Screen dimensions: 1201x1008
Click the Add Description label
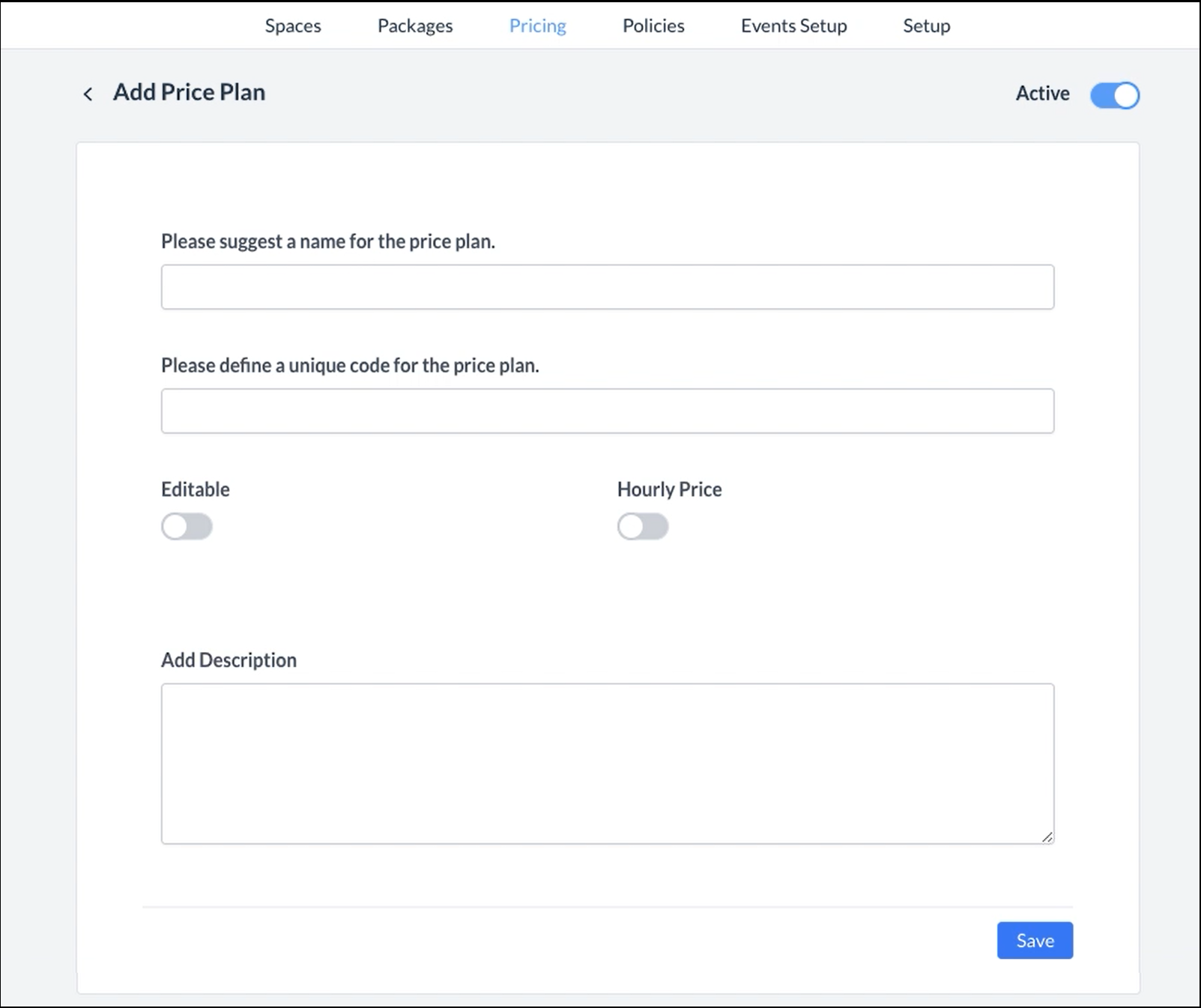coord(229,660)
